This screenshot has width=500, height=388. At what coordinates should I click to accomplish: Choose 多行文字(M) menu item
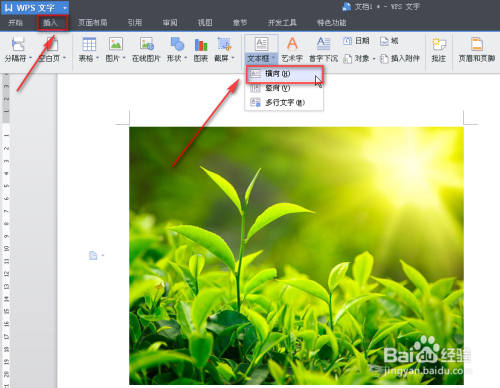pos(285,102)
